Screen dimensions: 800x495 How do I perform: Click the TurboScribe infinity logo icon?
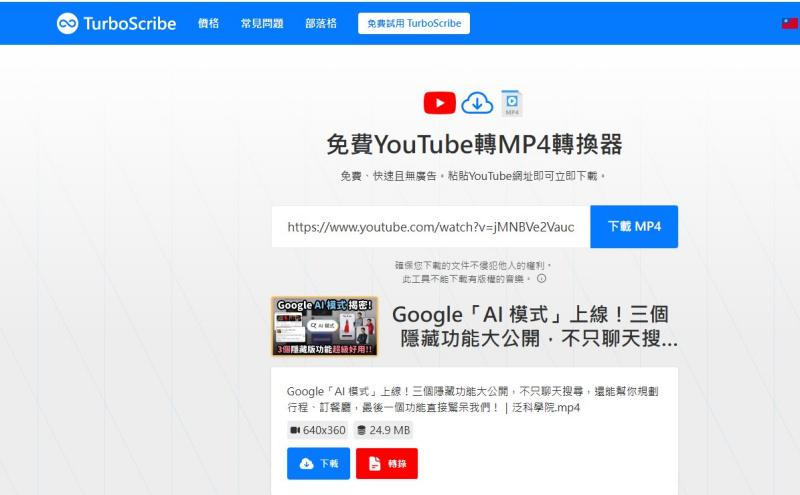tap(67, 23)
